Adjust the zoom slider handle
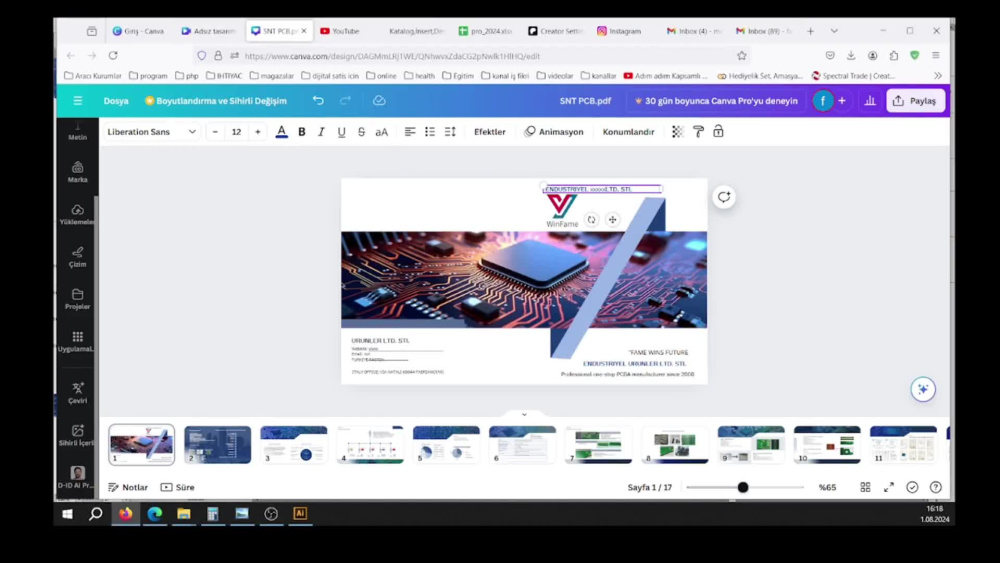This screenshot has height=563, width=1000. point(743,487)
